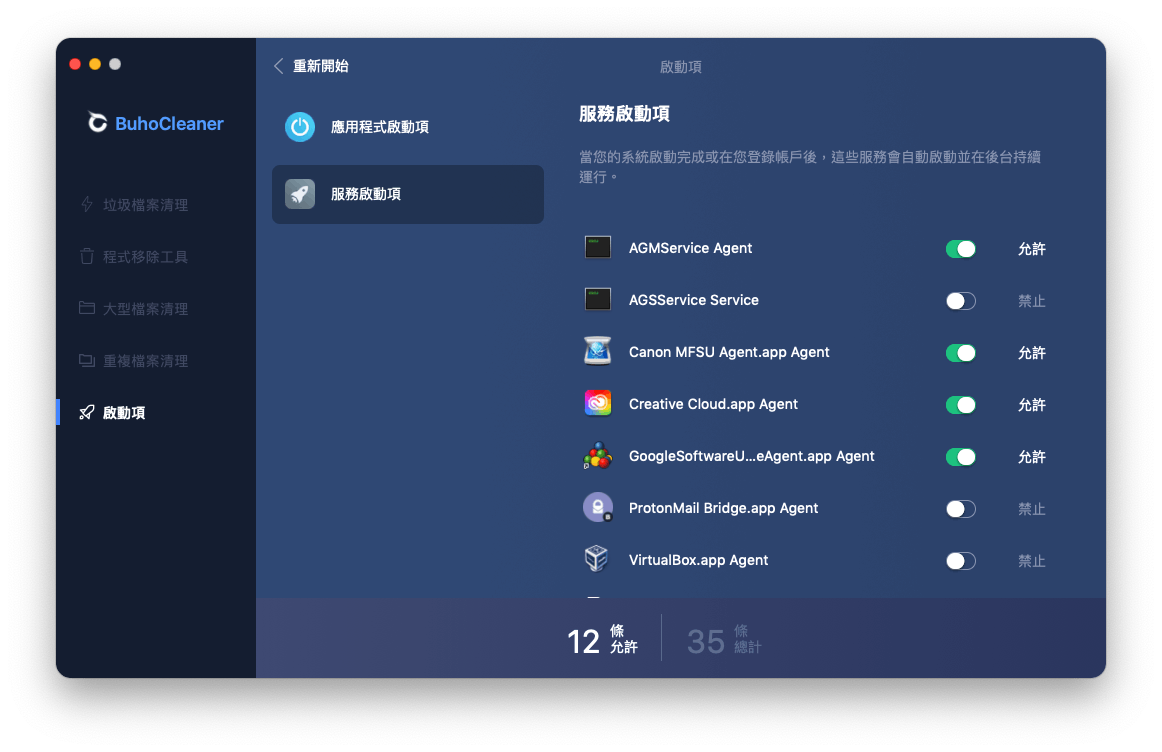Image resolution: width=1162 pixels, height=752 pixels.
Task: Click the ProtonMail Bridge app icon
Action: [597, 508]
